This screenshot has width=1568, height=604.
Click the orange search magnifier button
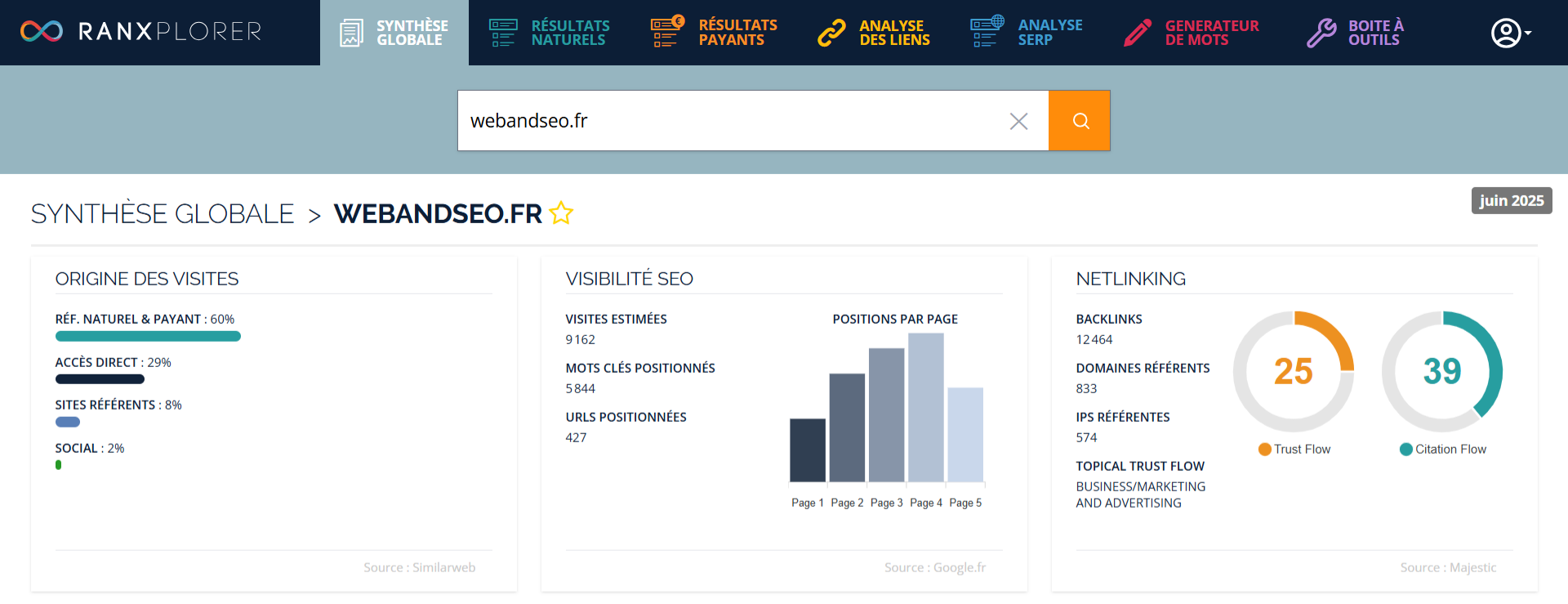[1080, 120]
